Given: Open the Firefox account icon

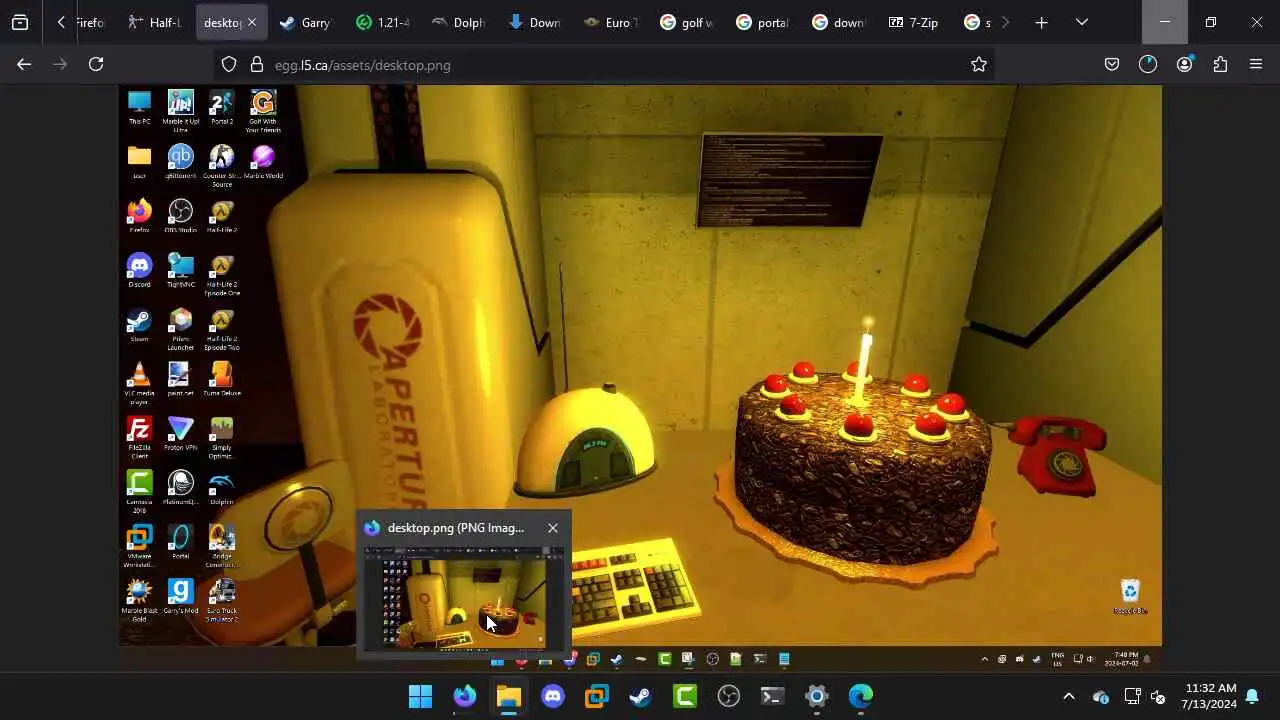Looking at the screenshot, I should point(1184,64).
